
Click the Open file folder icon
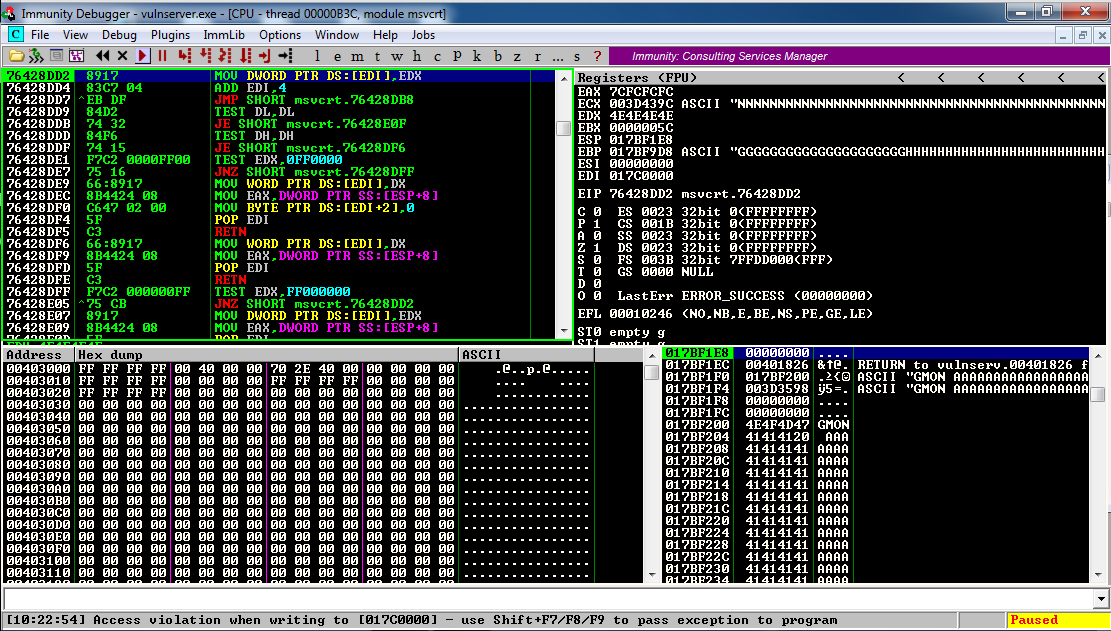point(16,56)
